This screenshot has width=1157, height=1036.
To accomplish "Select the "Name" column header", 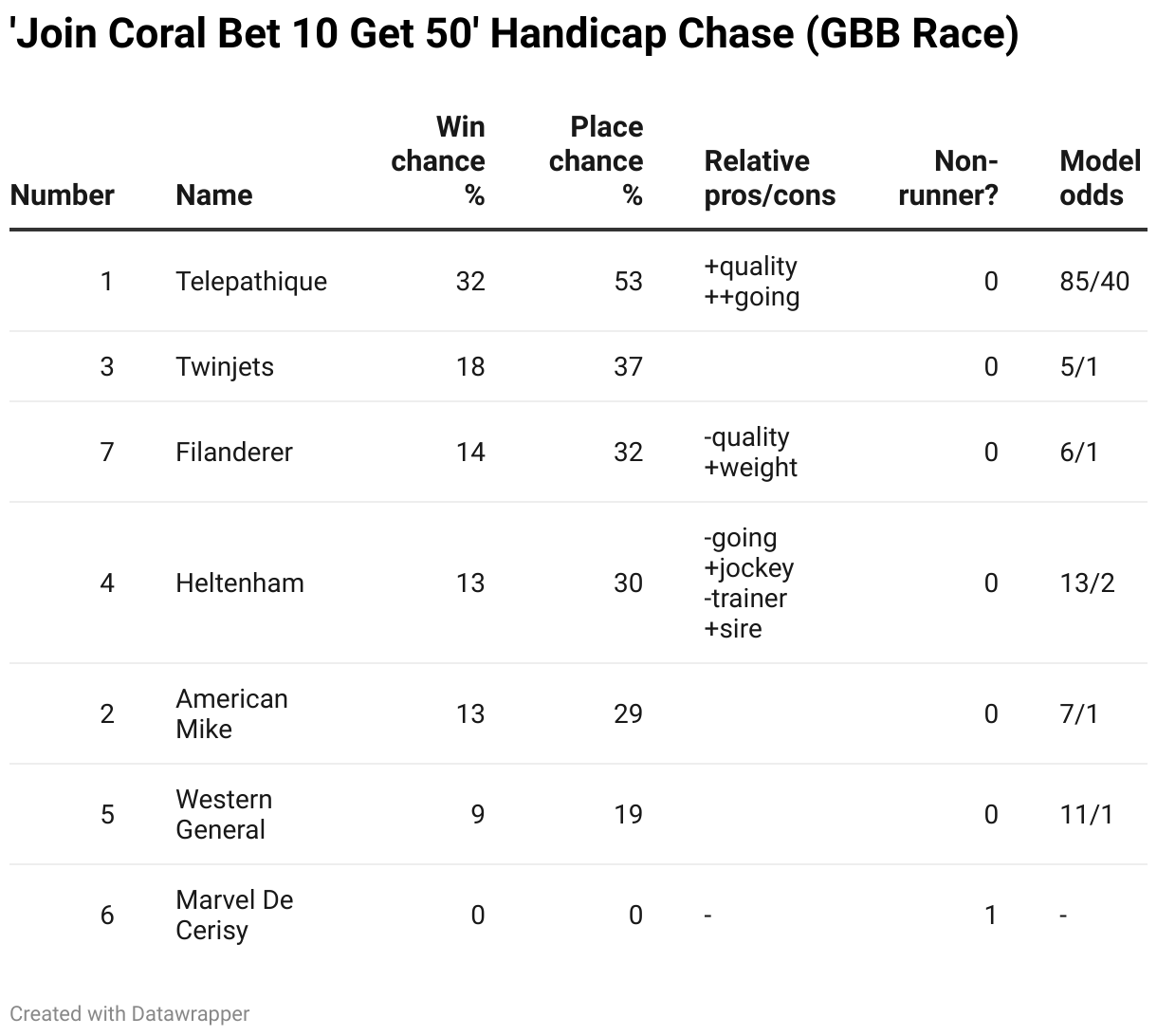I will pyautogui.click(x=214, y=195).
